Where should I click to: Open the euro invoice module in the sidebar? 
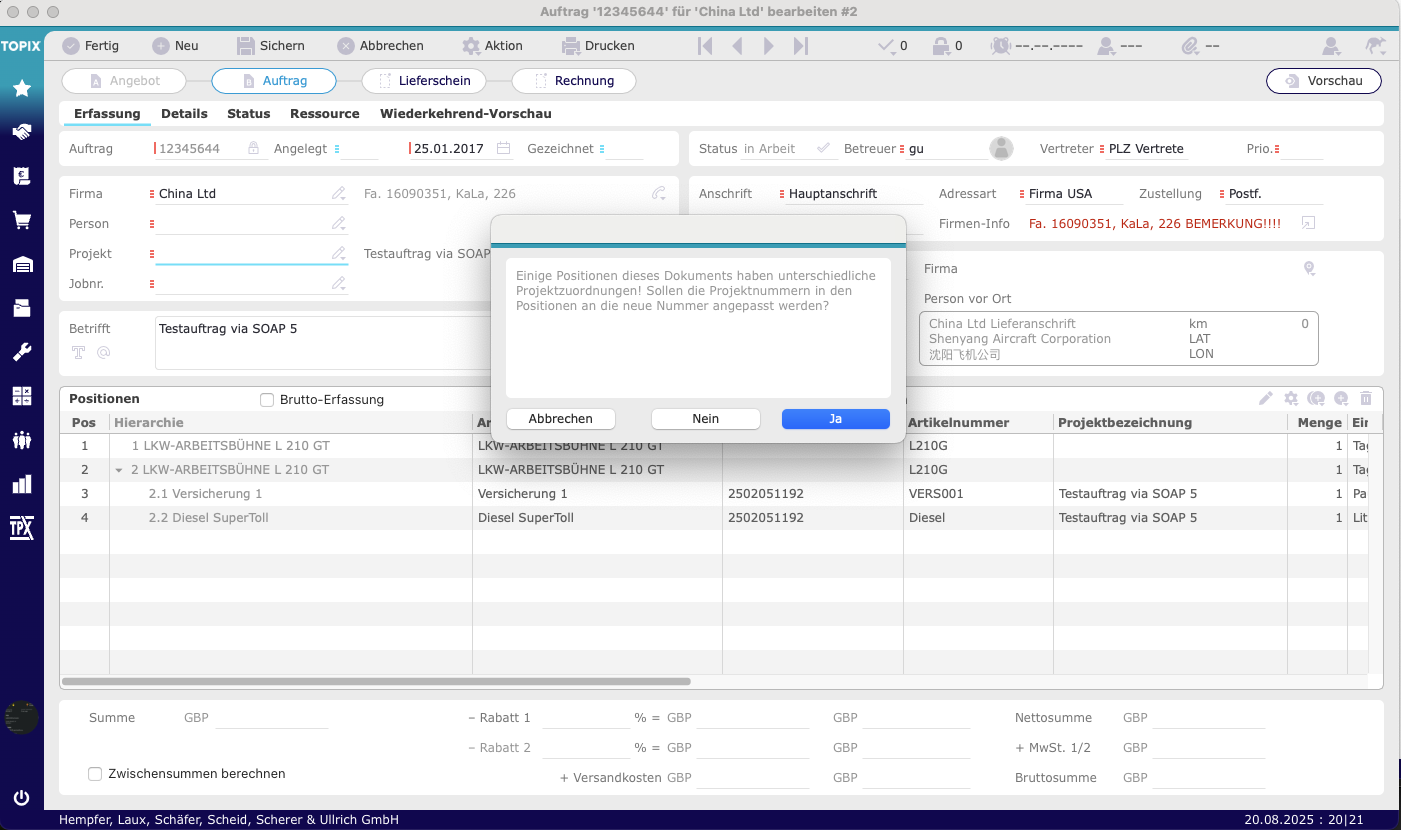click(21, 176)
